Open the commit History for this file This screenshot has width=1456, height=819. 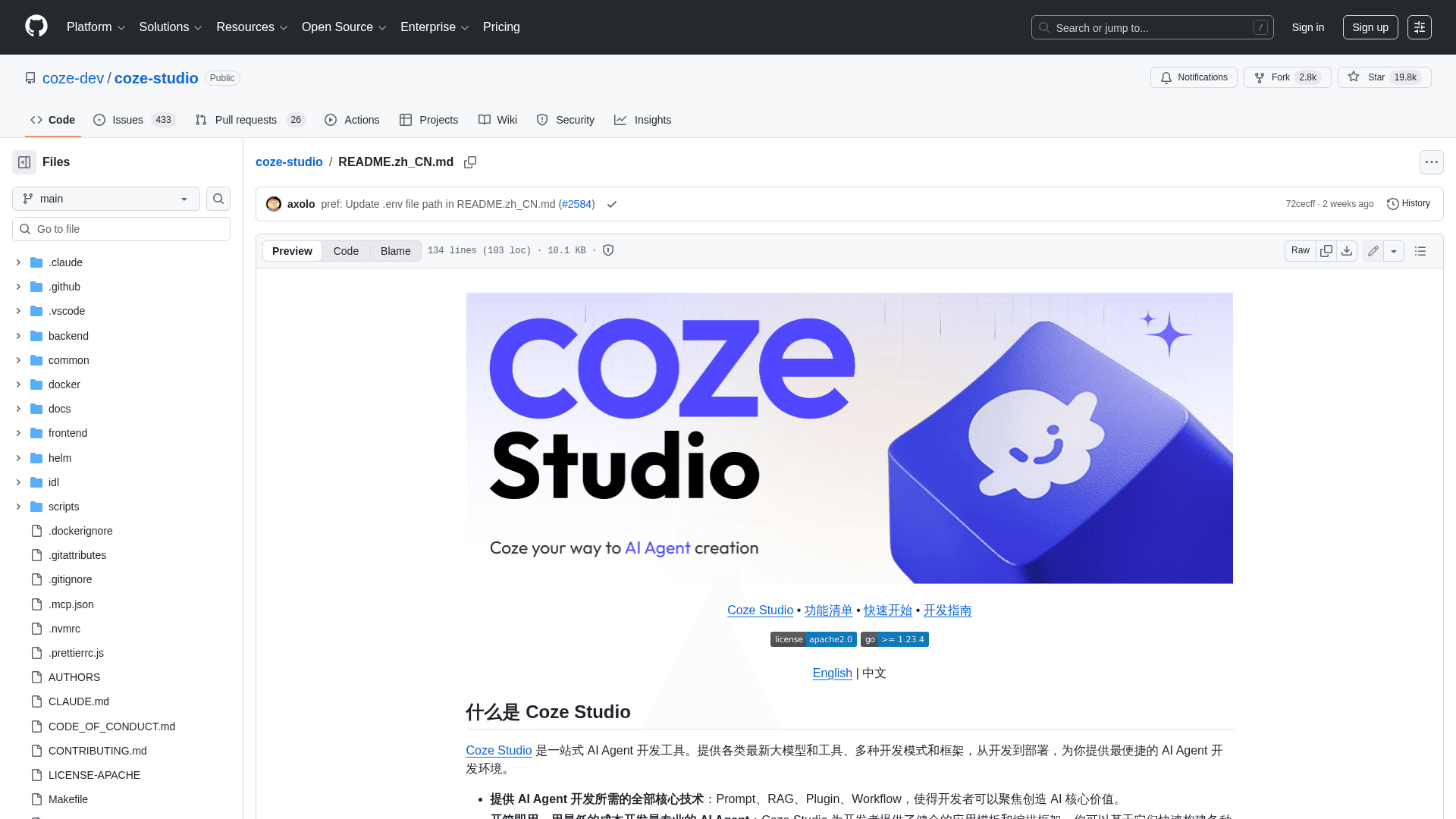click(x=1408, y=203)
